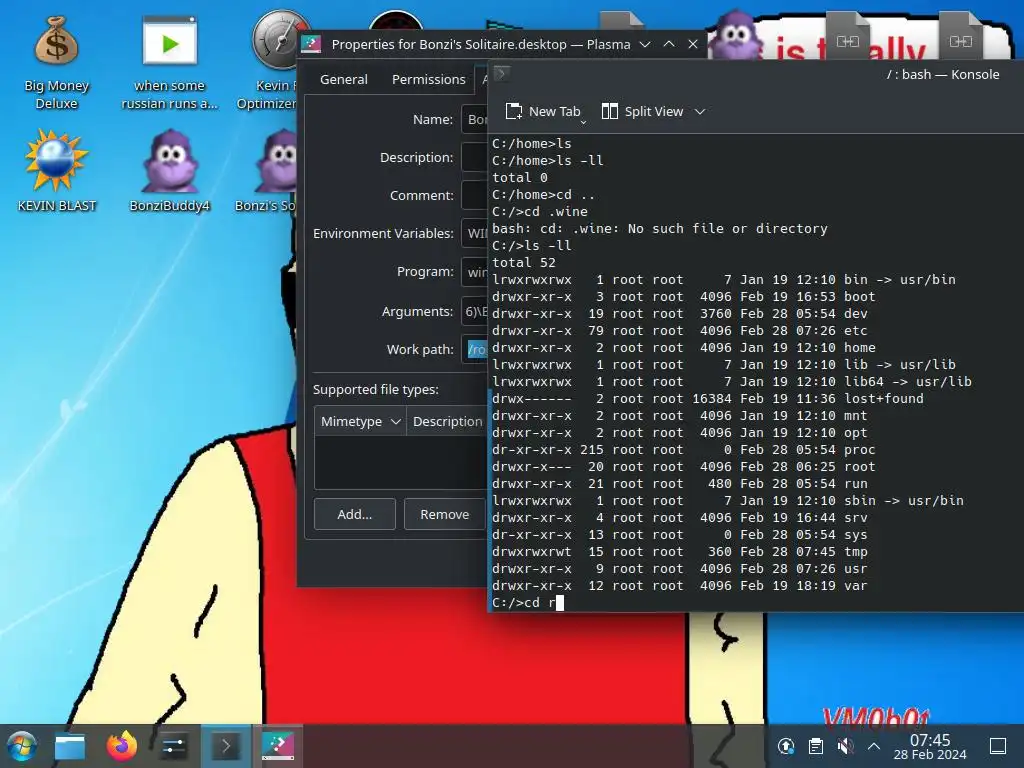
Task: Switch to Konsole taskbar entry
Action: (x=225, y=746)
